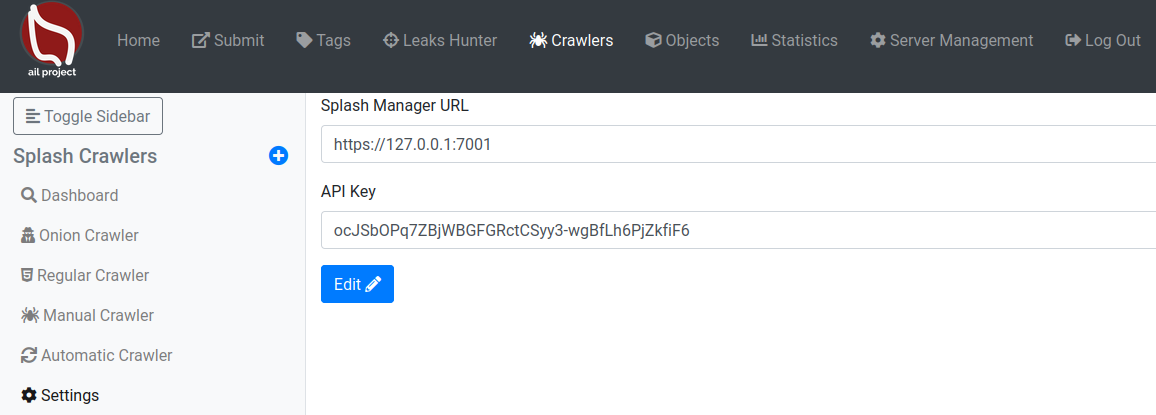The image size is (1156, 415).
Task: Open the Objects section
Action: [682, 41]
